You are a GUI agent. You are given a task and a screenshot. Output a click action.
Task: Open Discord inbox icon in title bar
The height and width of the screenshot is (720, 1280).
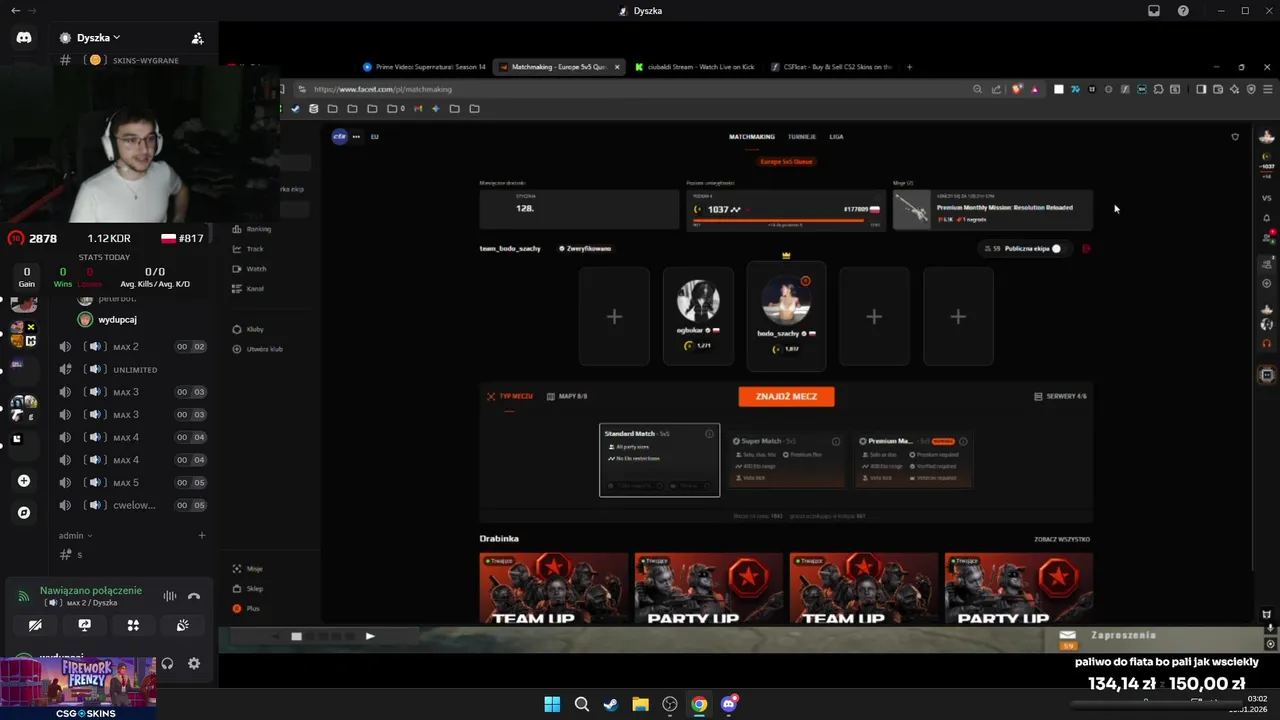[x=1154, y=11]
